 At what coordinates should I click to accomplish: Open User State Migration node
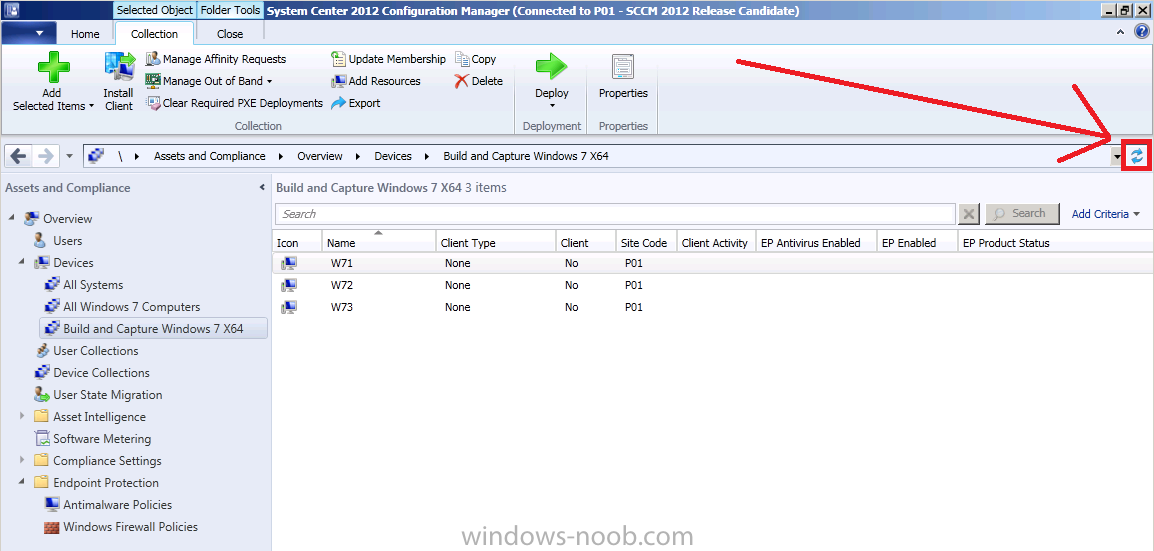click(107, 395)
